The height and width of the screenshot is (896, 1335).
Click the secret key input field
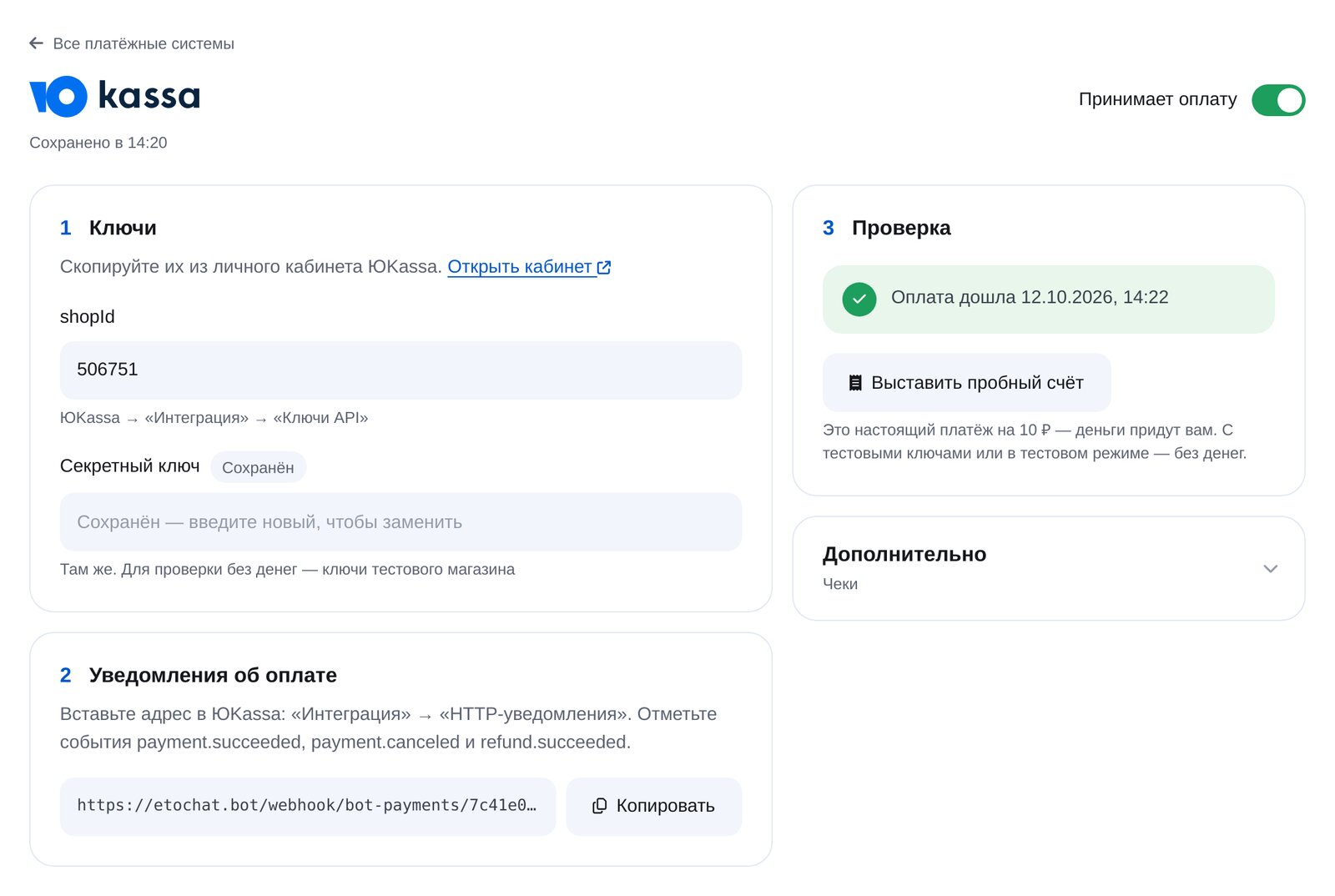click(400, 522)
